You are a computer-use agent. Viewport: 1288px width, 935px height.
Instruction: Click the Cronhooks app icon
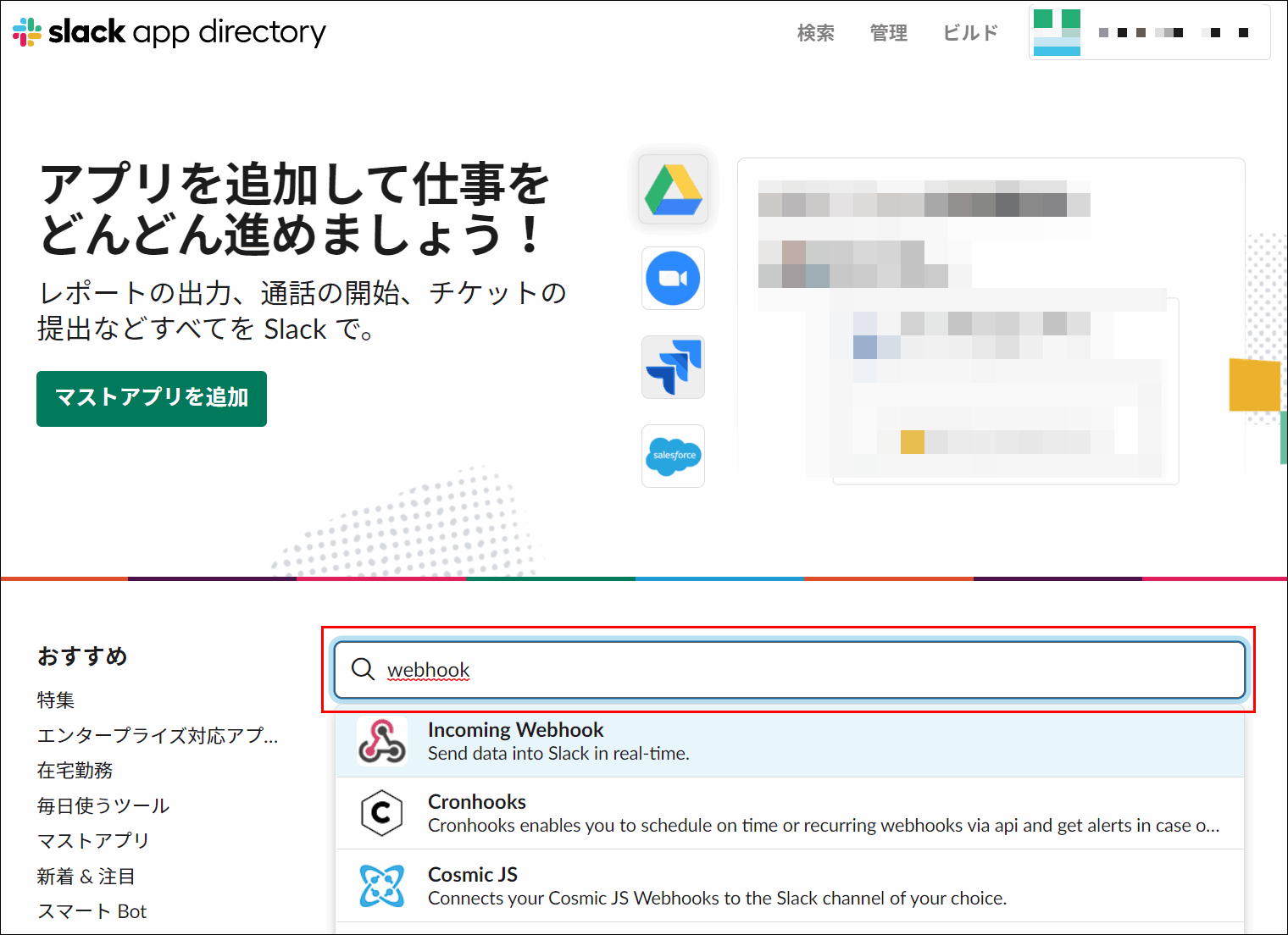point(381,813)
